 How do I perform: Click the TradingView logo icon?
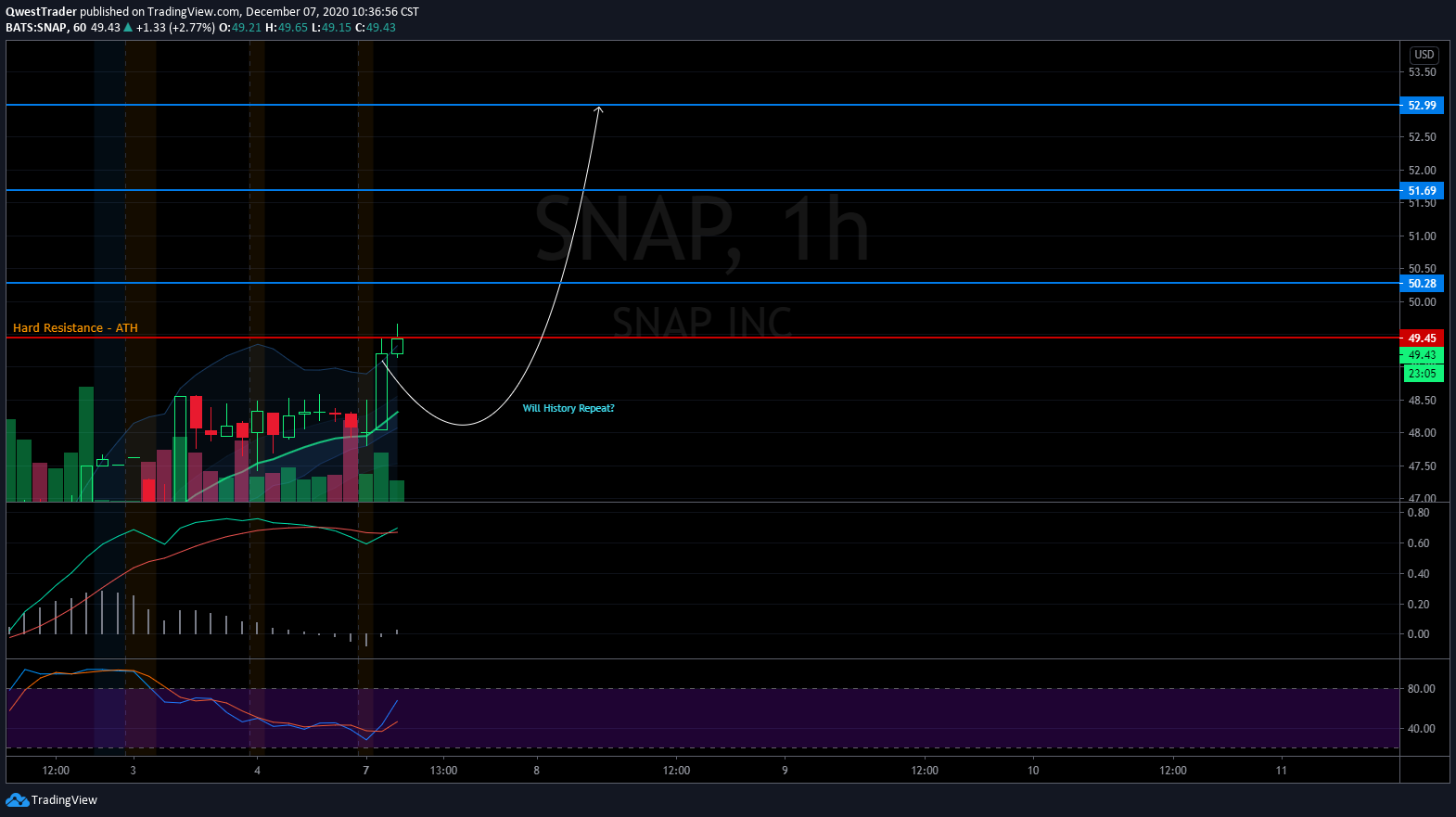17,799
